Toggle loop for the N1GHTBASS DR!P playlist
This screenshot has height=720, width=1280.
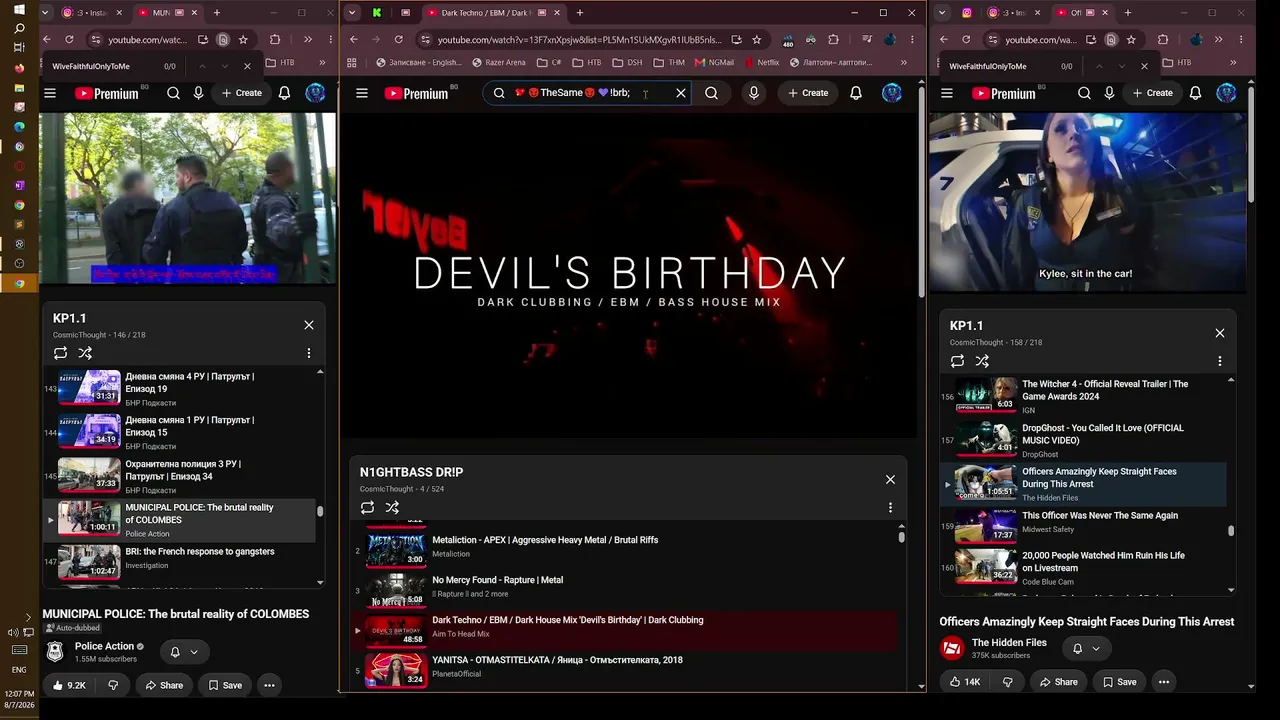(x=368, y=508)
